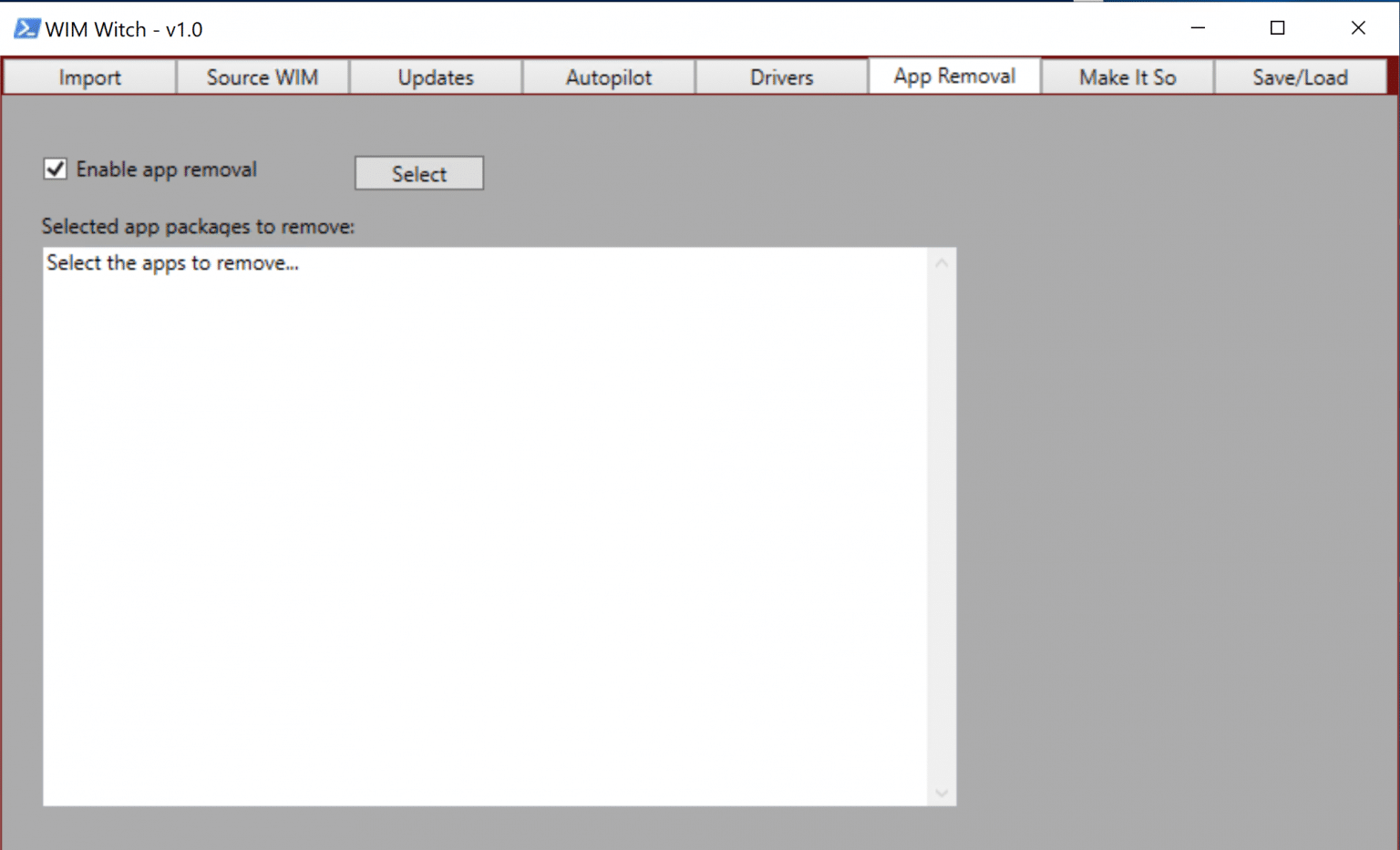Viewport: 1400px width, 850px height.
Task: Click the Selected app packages to remove label
Action: coord(198,227)
